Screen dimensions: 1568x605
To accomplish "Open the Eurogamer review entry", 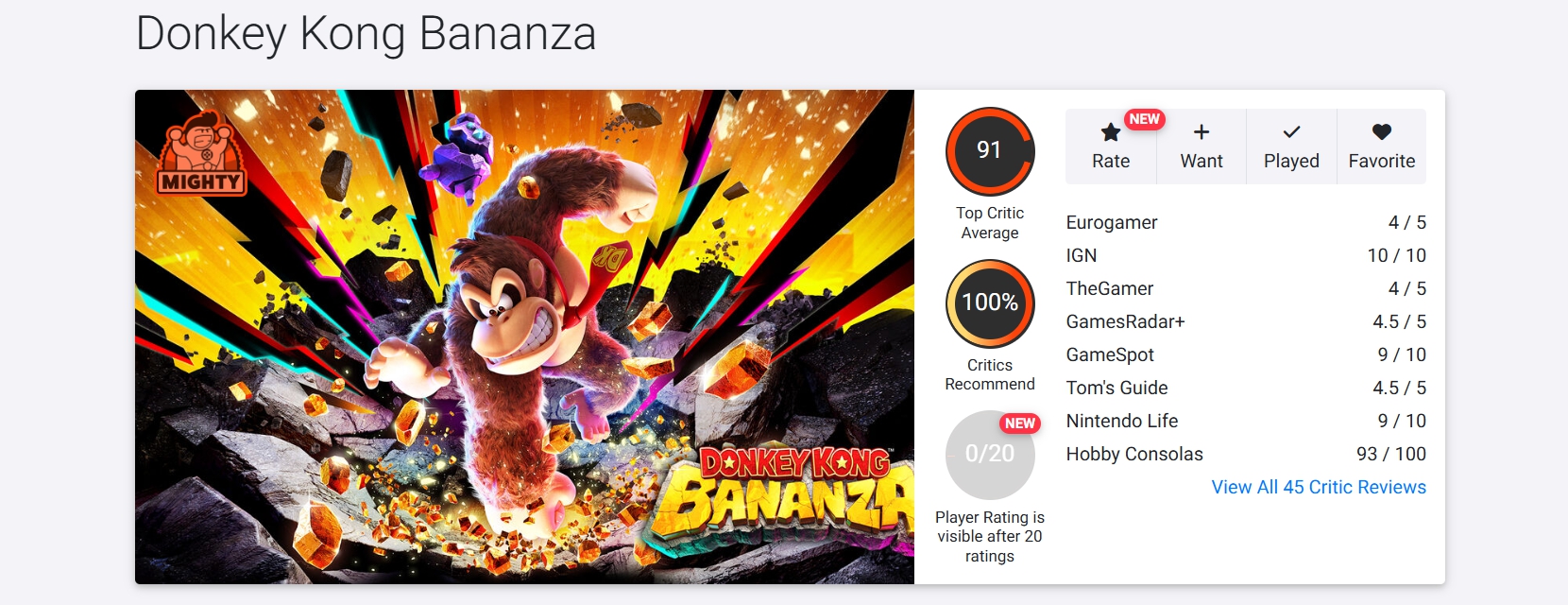I will pos(1246,222).
